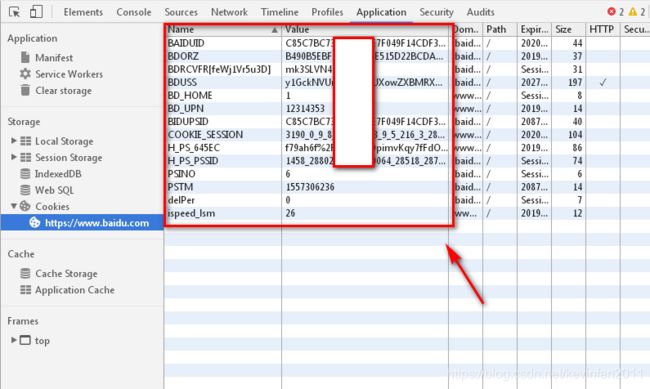
Task: Open Clear storage in sidebar
Action: [x=63, y=91]
